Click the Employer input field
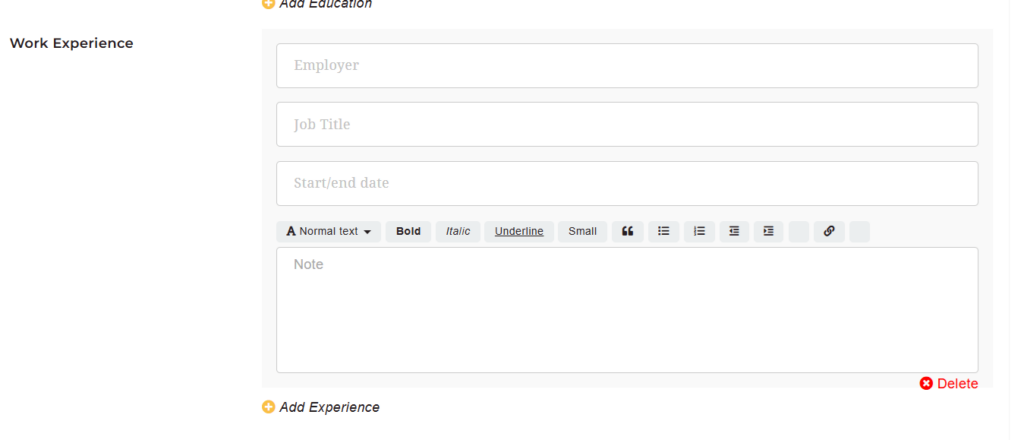 pos(627,66)
